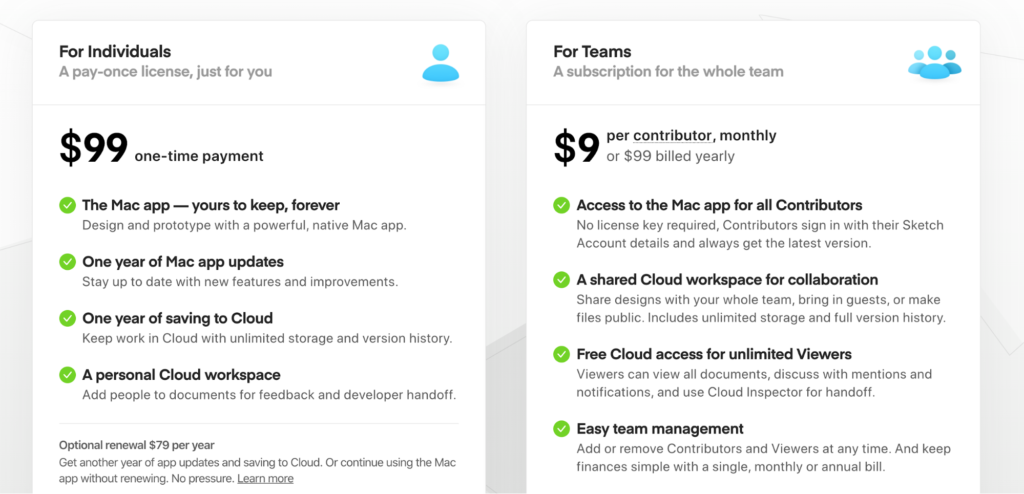Click checkmark beside A personal Cloud workspace
This screenshot has height=494, width=1024.
pos(68,375)
